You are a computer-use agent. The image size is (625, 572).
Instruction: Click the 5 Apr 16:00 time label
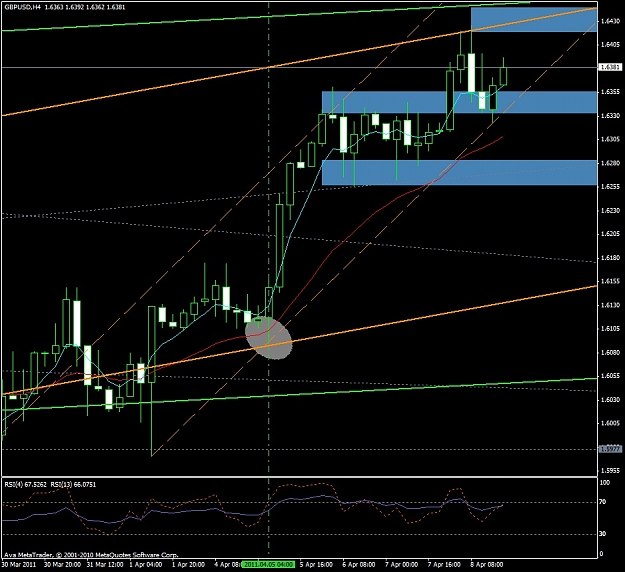click(x=316, y=565)
